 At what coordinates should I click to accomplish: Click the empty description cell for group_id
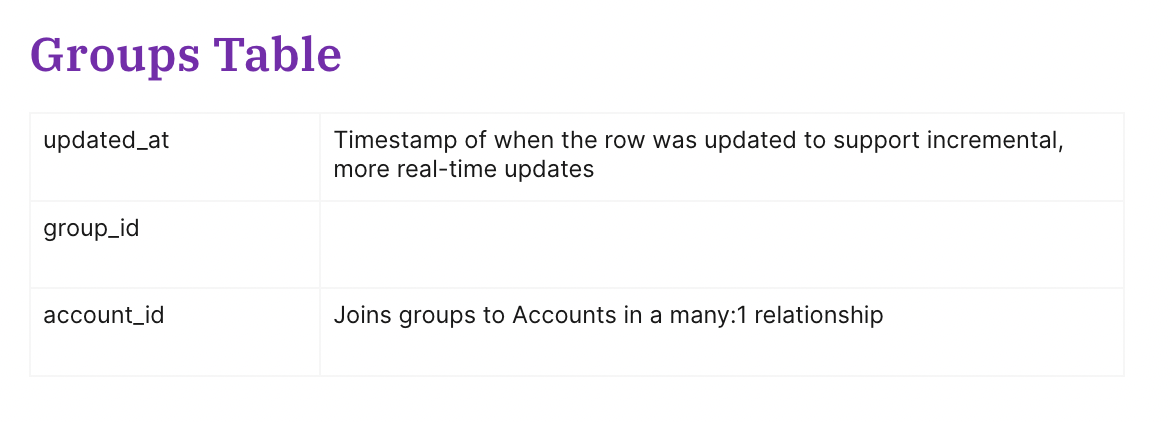721,244
